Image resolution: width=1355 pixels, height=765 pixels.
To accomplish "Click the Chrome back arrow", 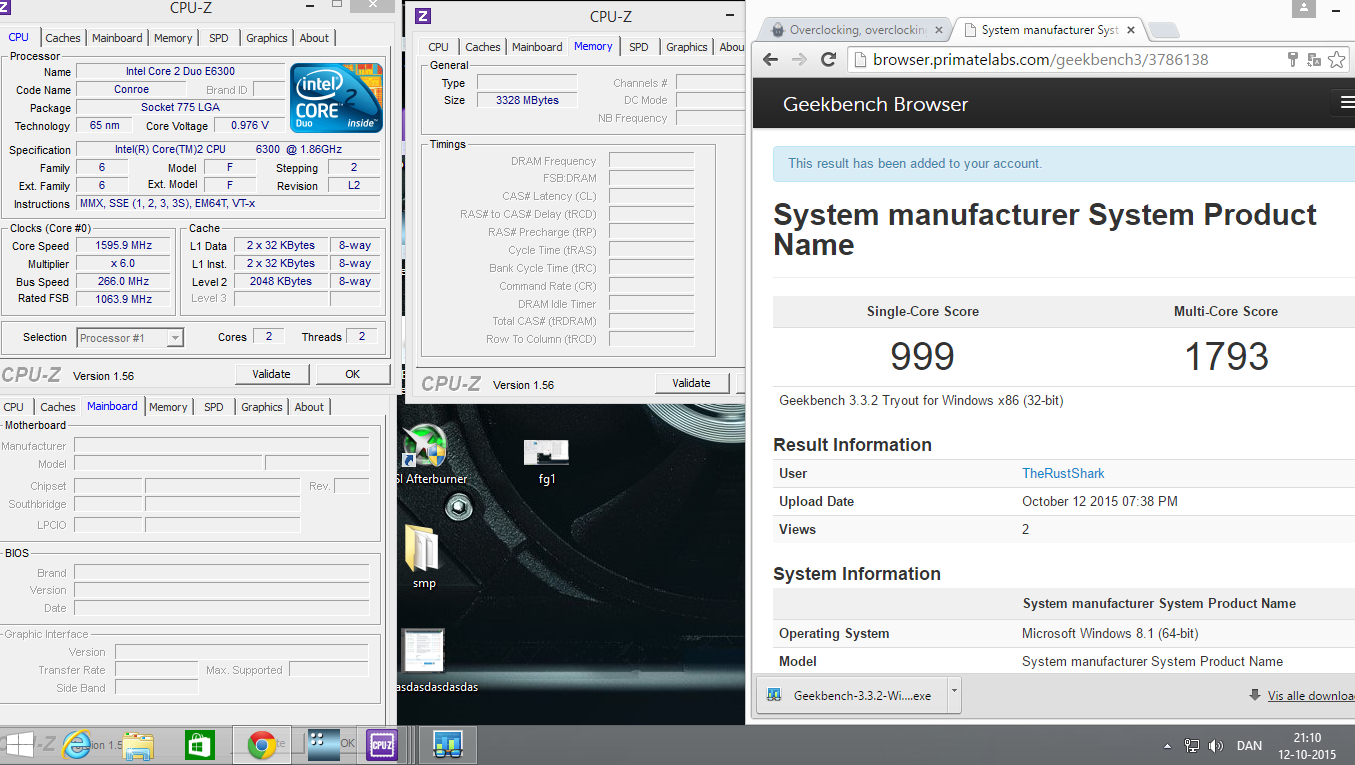I will tap(770, 60).
